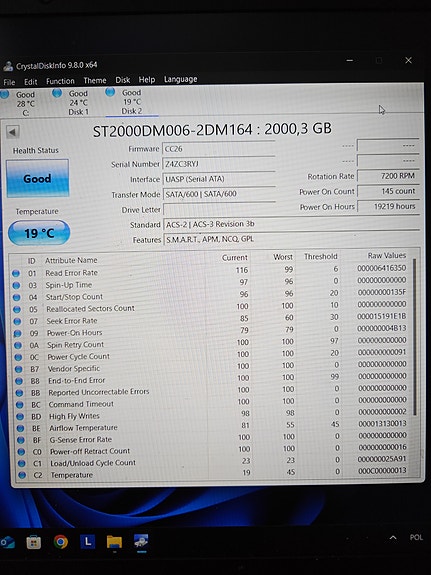Image resolution: width=431 pixels, height=575 pixels.
Task: Click status dot of End-to-End Error
Action: [19, 381]
